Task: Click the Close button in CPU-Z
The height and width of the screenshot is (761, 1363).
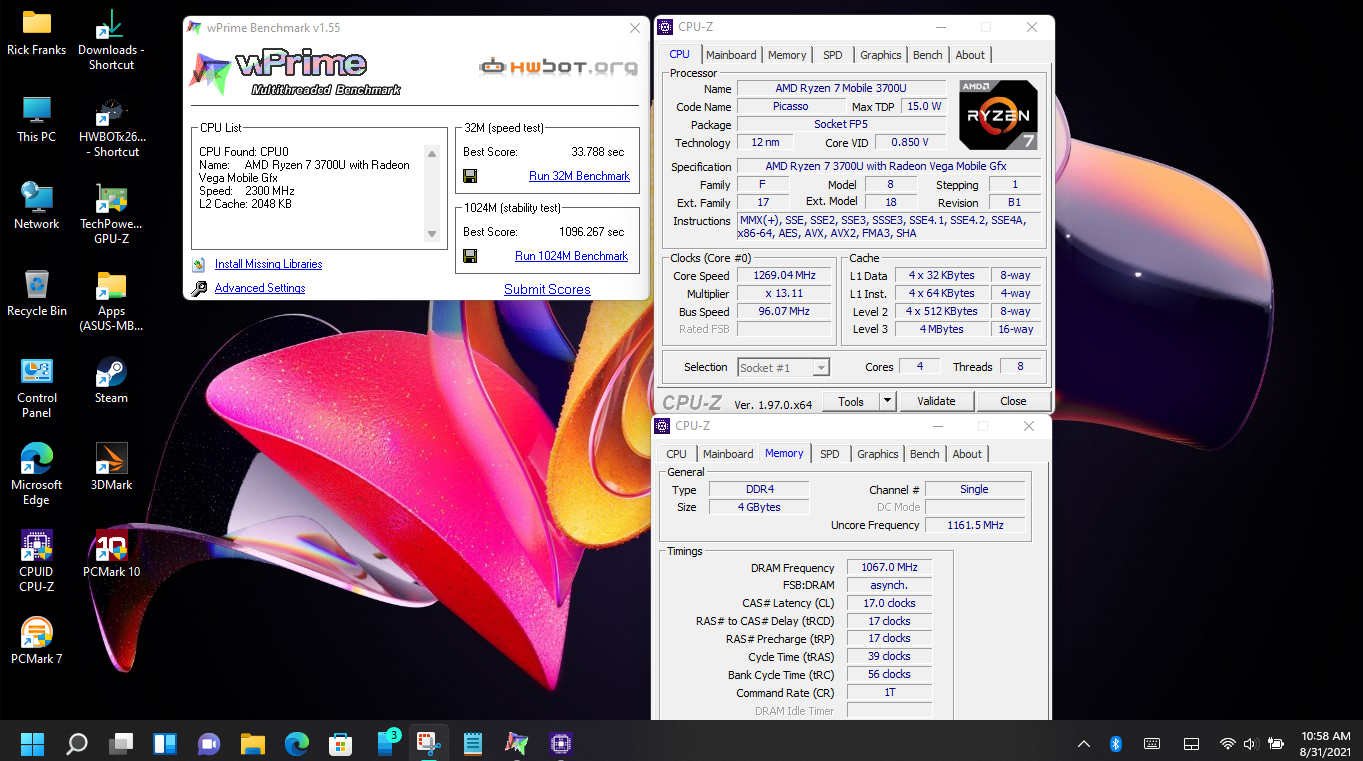Action: (x=1013, y=401)
